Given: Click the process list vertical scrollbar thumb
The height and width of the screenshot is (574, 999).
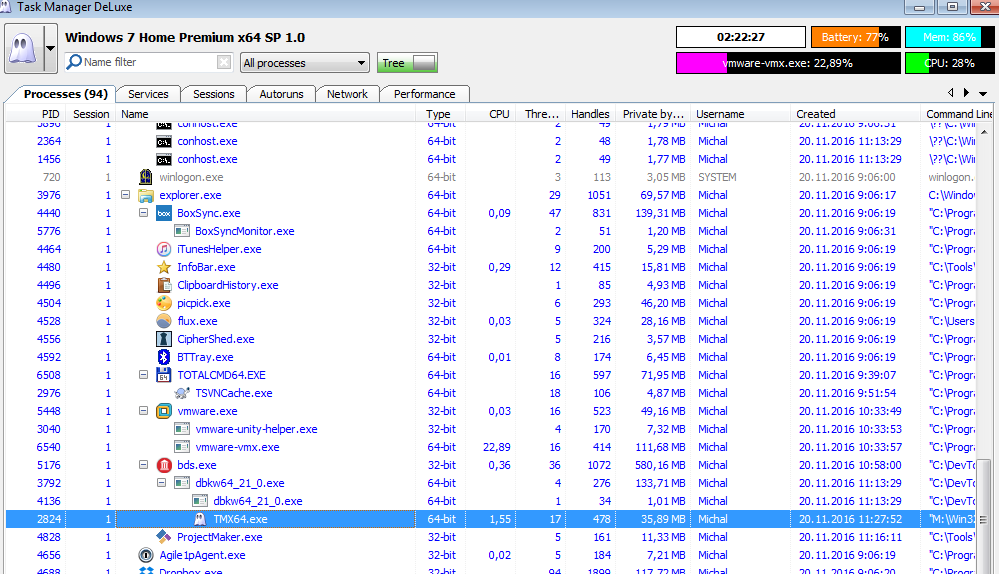Looking at the screenshot, I should [984, 519].
